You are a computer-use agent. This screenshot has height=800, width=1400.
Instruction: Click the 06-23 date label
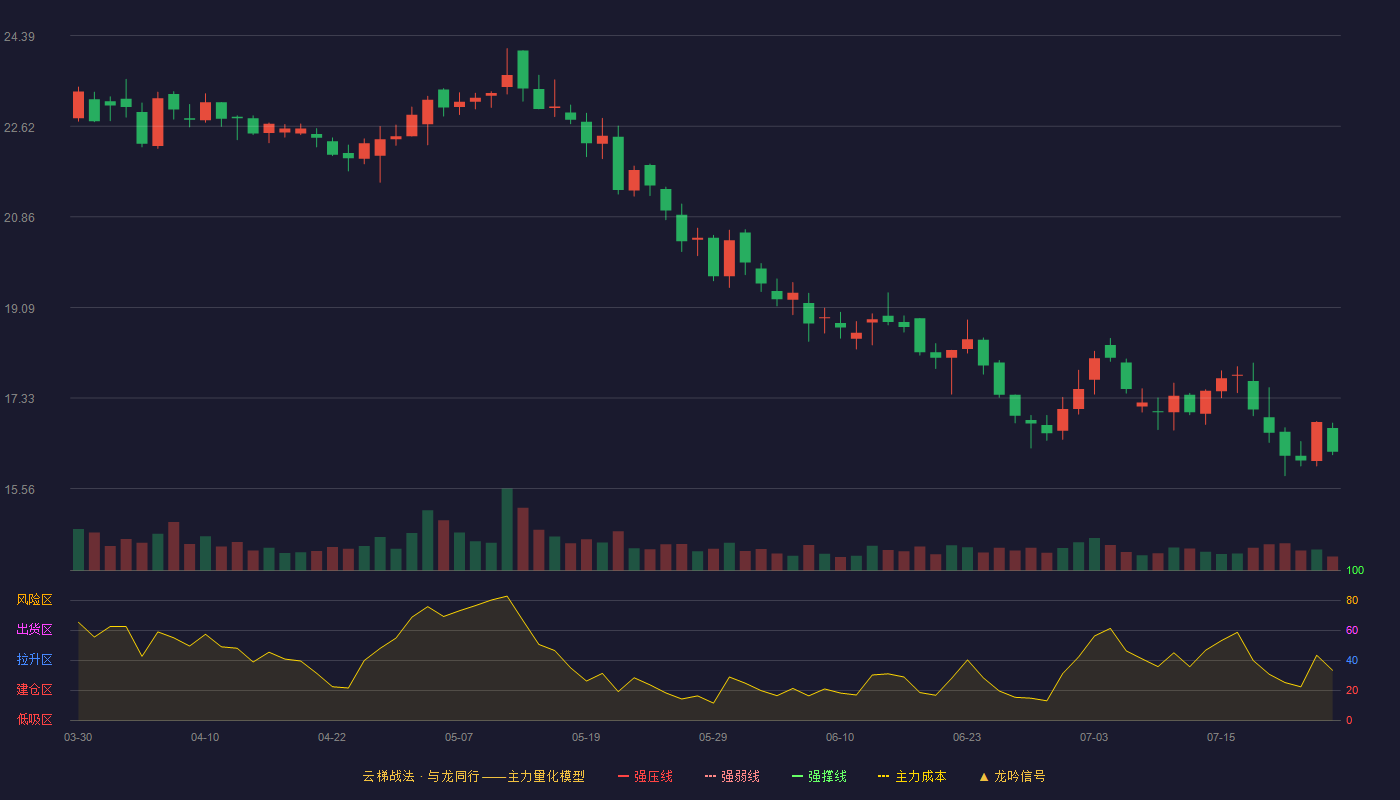pos(967,737)
